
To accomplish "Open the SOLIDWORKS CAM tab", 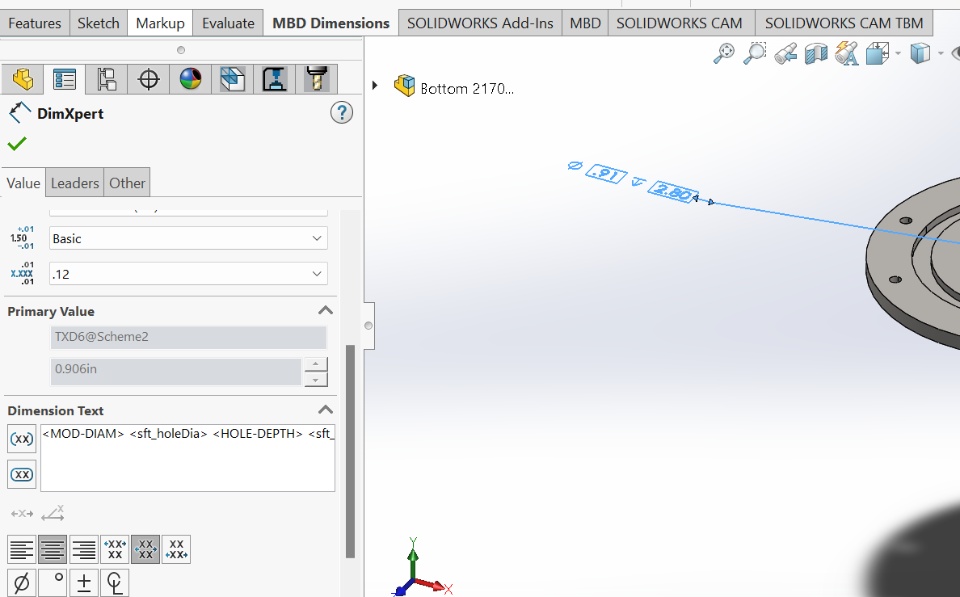I will (x=679, y=23).
